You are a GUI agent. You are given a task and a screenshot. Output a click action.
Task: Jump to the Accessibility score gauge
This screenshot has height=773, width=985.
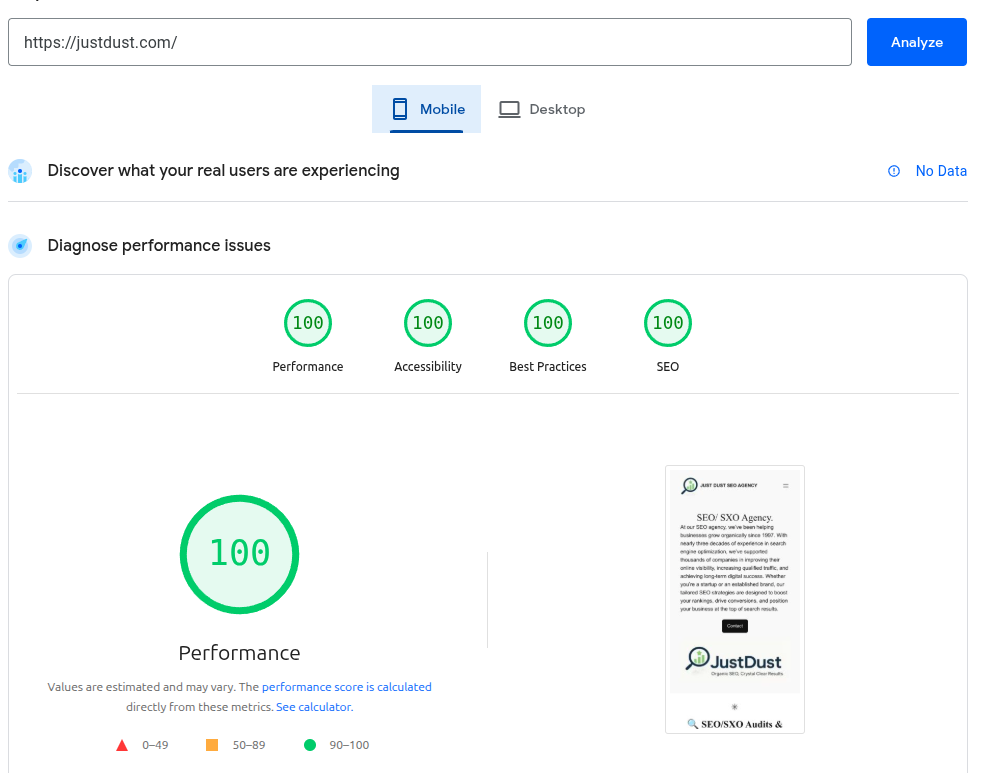point(428,323)
